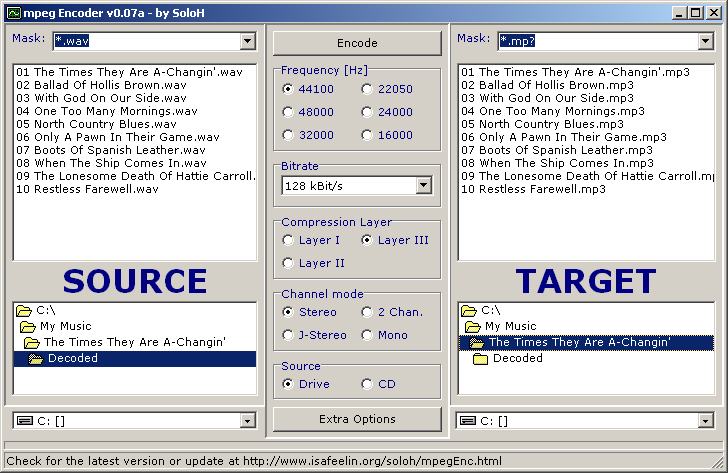This screenshot has height=473, width=728.
Task: Select 05 North Country Blues.mp3
Action: tap(542, 124)
